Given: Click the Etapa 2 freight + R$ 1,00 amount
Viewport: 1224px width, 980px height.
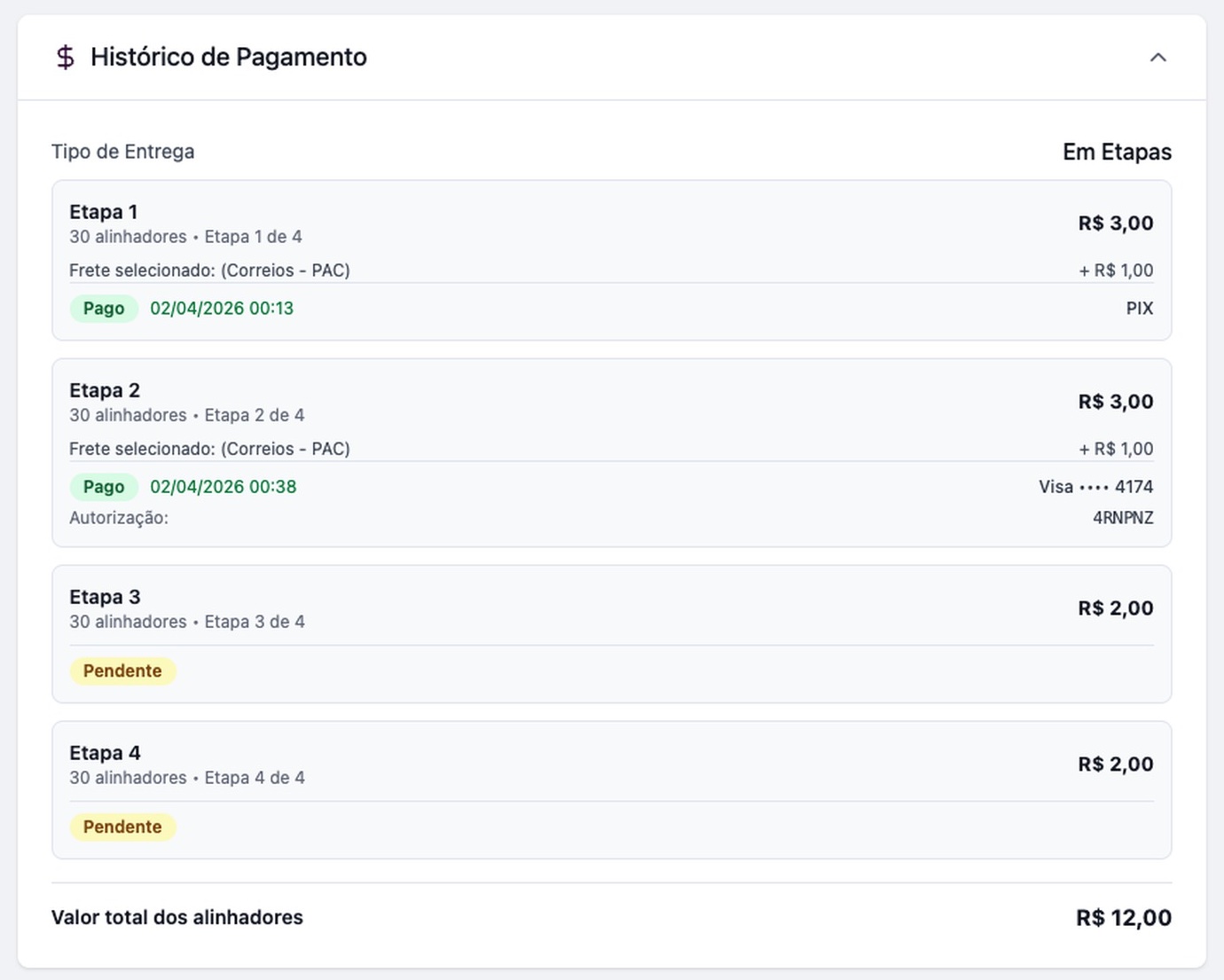Looking at the screenshot, I should 1116,449.
